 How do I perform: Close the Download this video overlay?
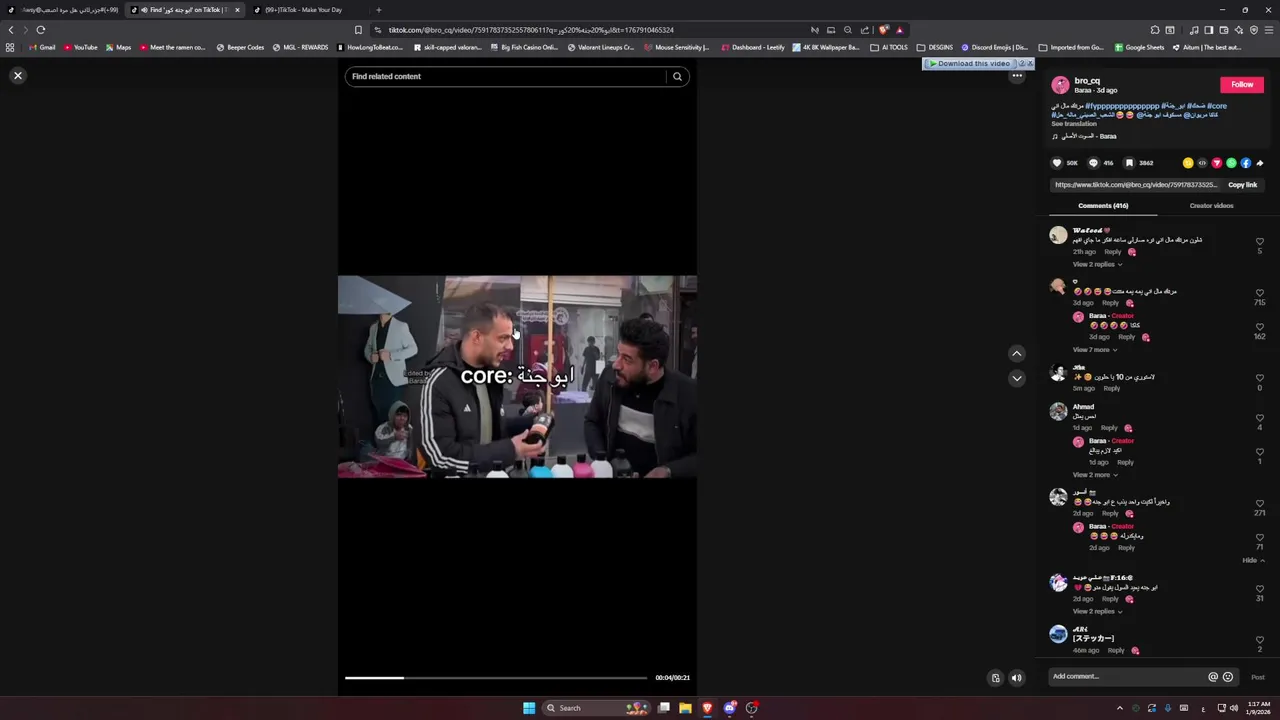[1030, 64]
